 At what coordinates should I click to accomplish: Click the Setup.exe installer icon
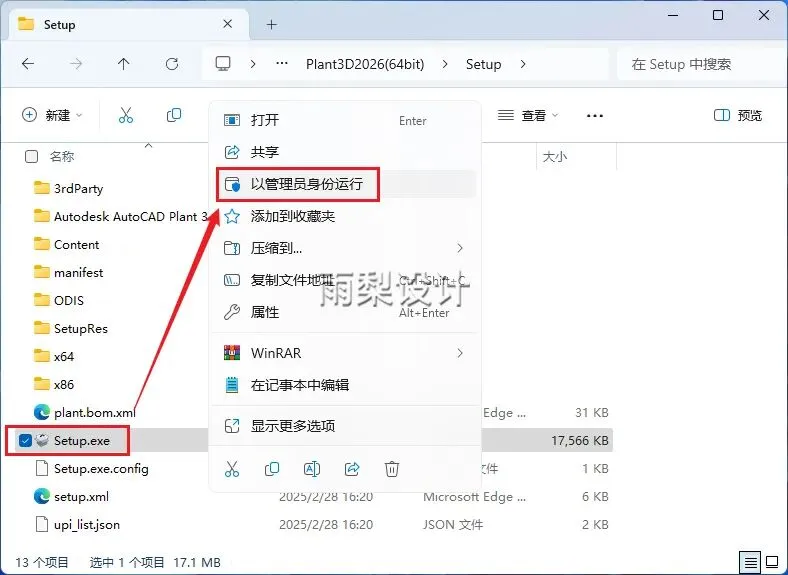click(x=42, y=440)
